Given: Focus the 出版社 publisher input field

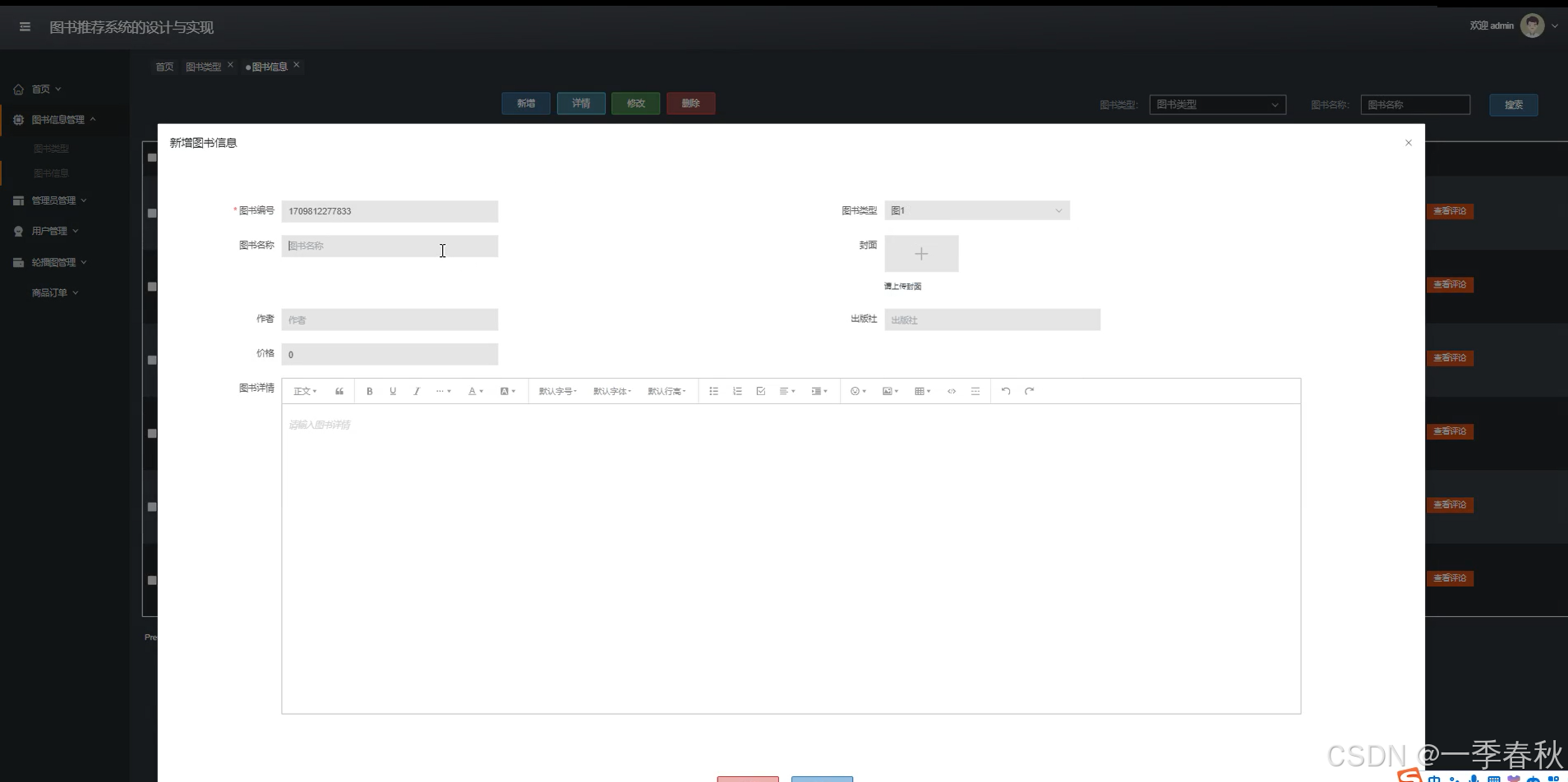Looking at the screenshot, I should [992, 320].
